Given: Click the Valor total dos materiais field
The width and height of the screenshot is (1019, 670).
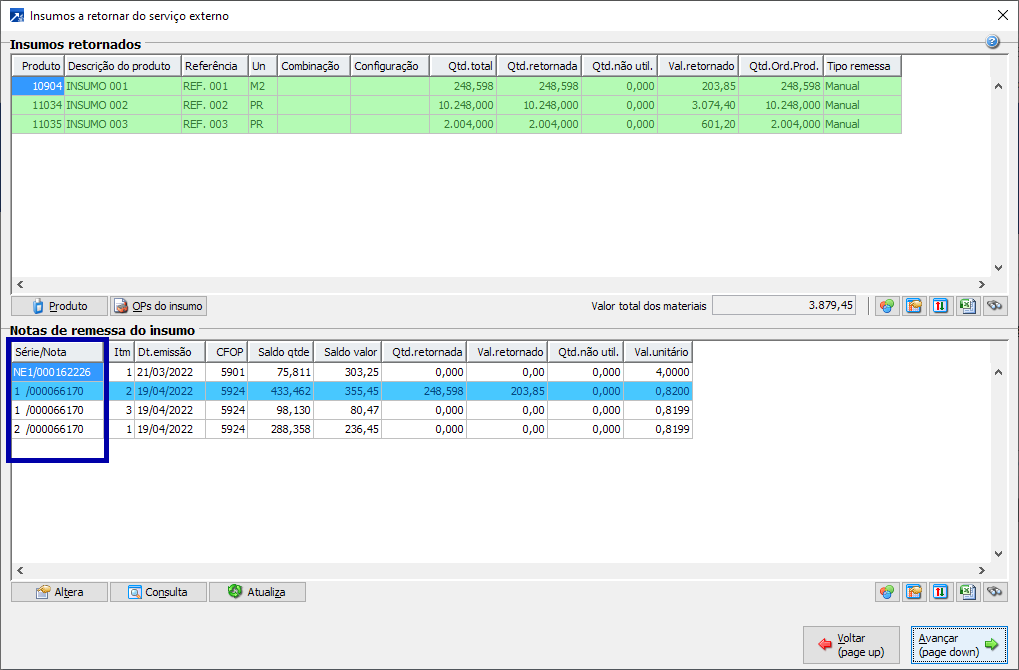Looking at the screenshot, I should (784, 306).
